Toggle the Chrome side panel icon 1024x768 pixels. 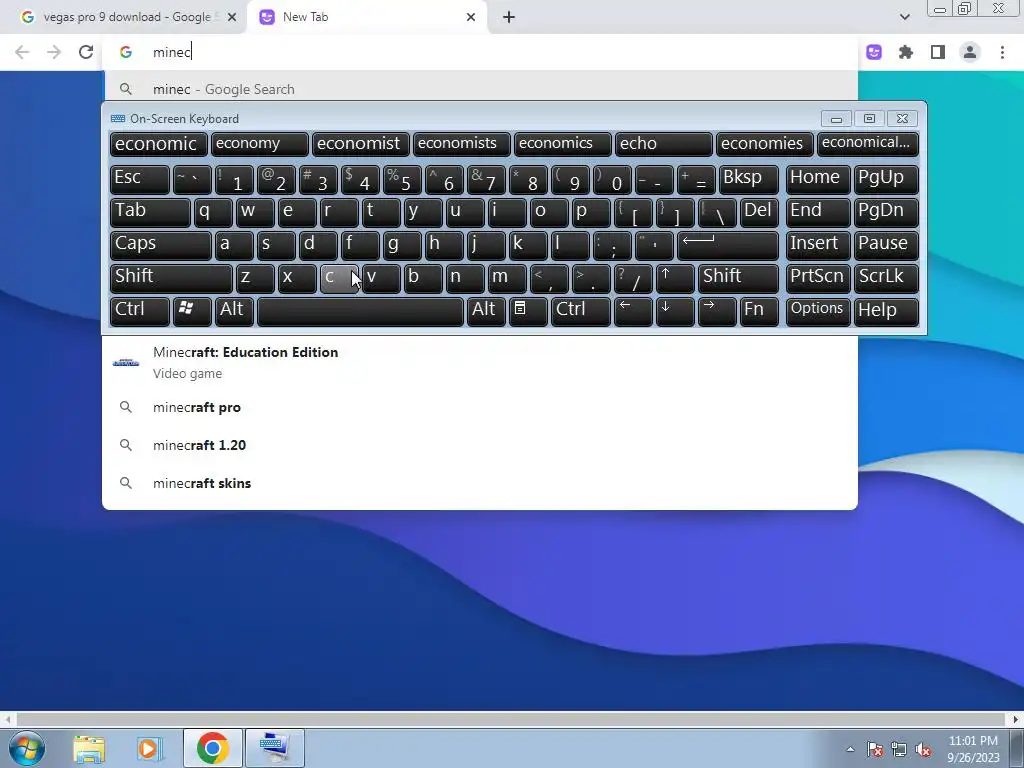(x=938, y=52)
